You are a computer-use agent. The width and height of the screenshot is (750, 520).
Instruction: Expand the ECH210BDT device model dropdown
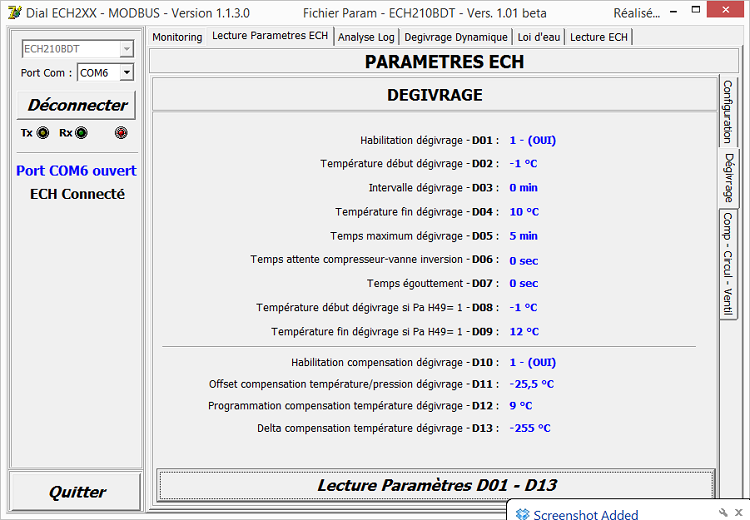(126, 49)
